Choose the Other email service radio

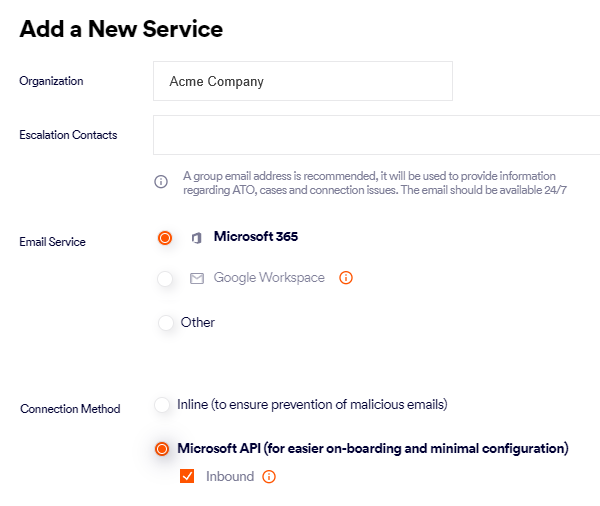click(x=166, y=323)
